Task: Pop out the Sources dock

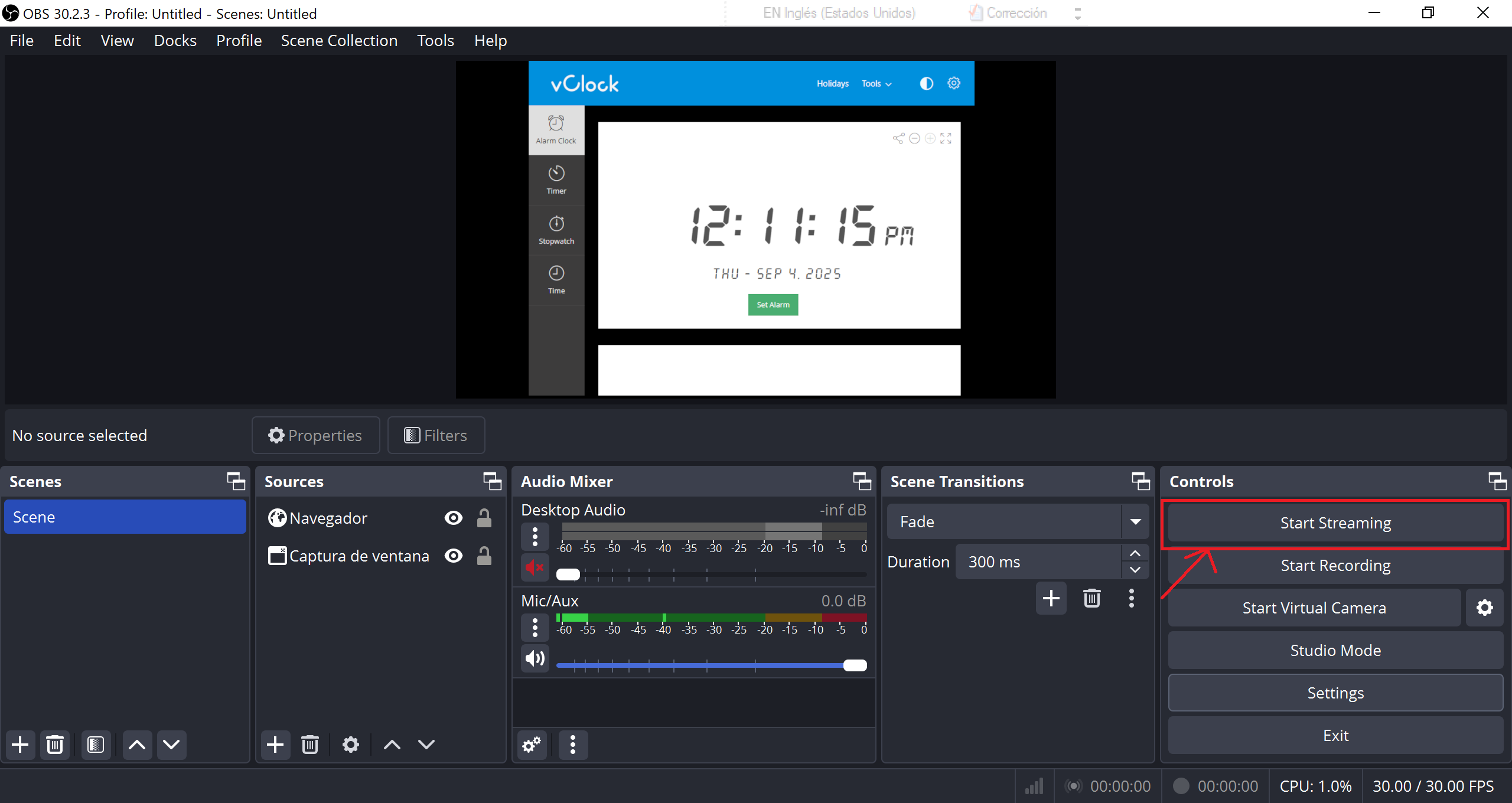Action: 493,481
